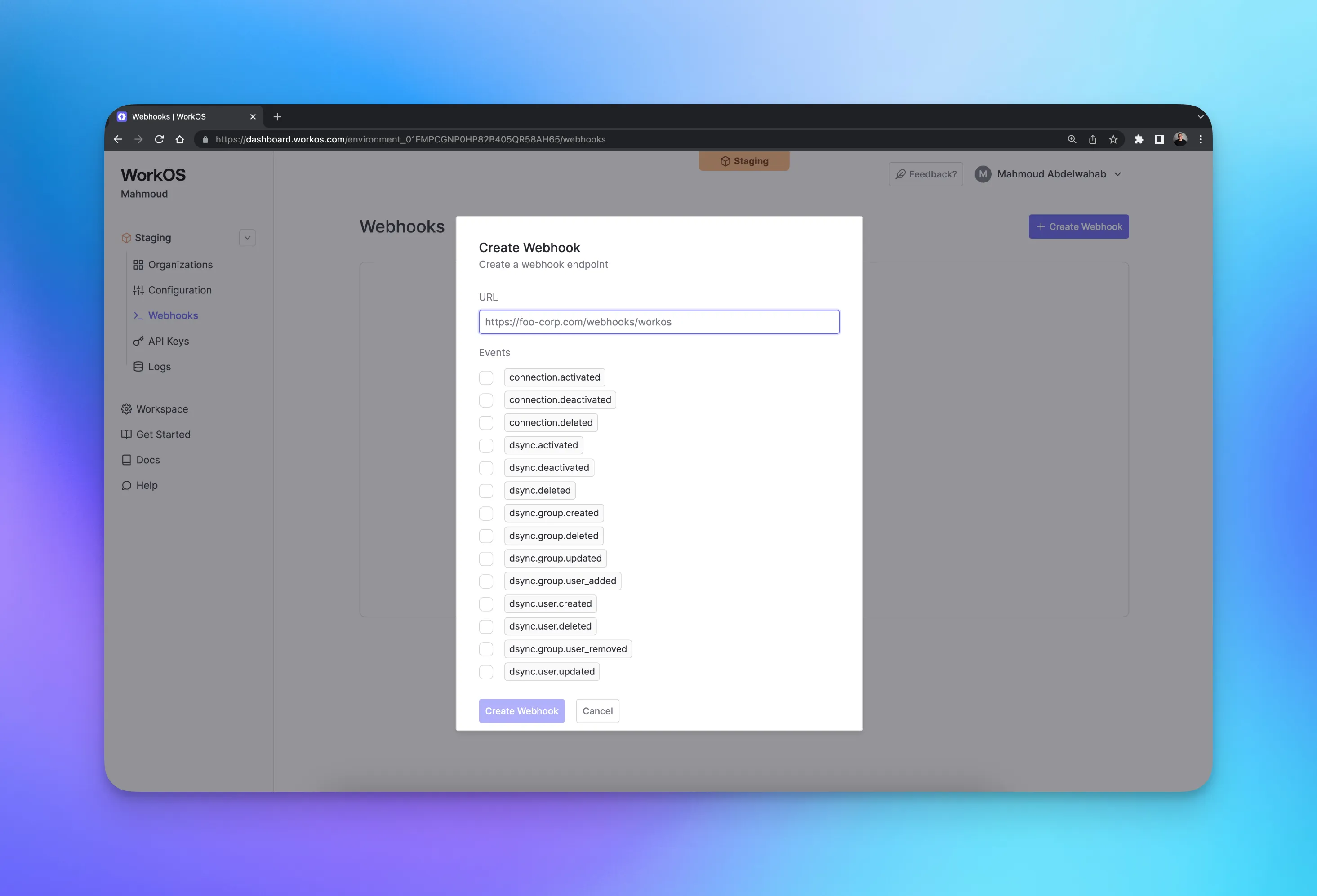Toggle the browser side panel icon

[x=1160, y=139]
